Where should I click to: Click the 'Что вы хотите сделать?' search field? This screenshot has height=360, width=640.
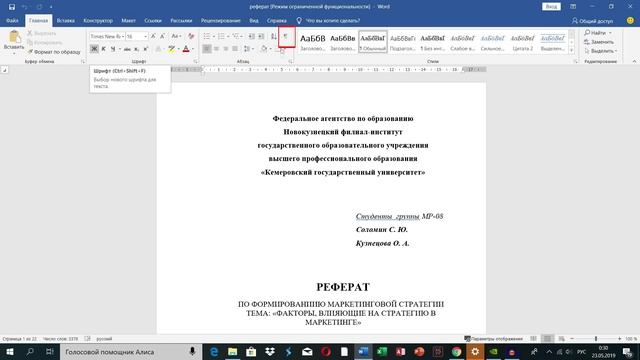[x=332, y=20]
